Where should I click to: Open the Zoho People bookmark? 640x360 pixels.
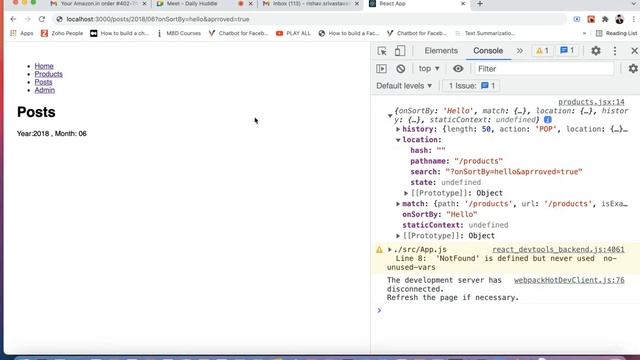click(x=62, y=33)
